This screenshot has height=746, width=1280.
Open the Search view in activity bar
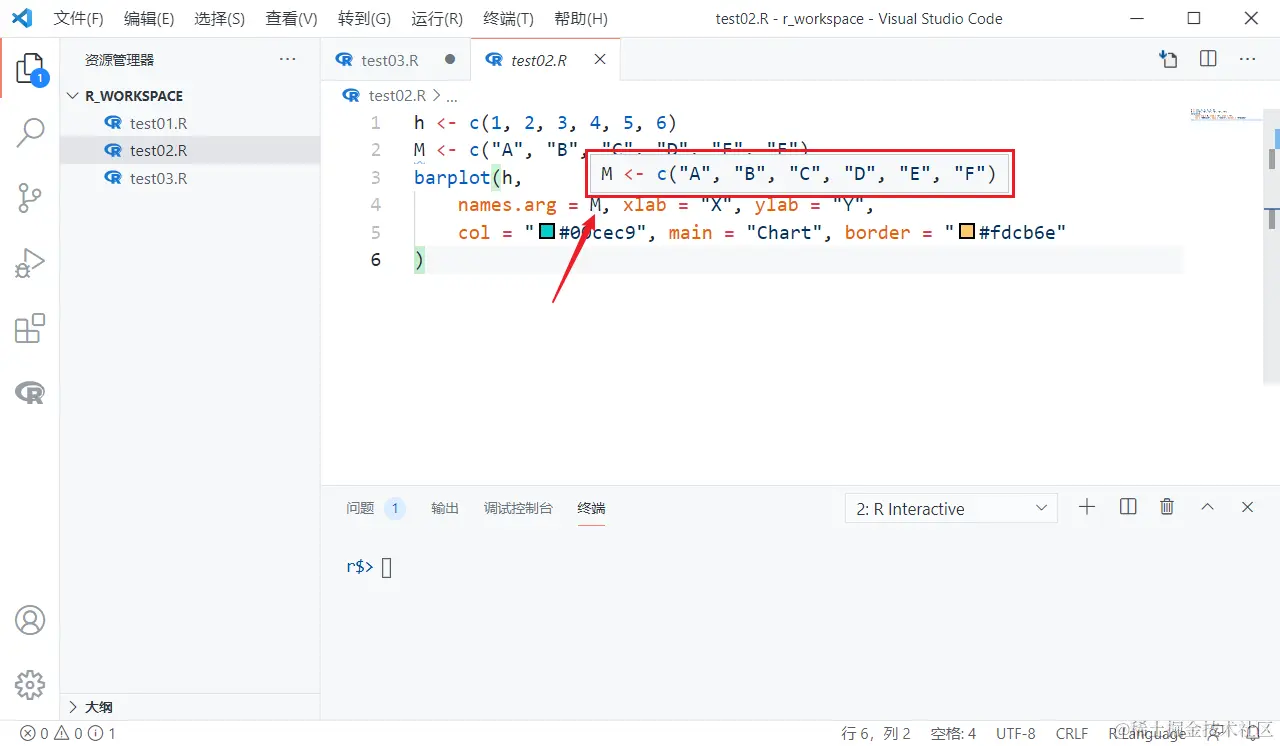coord(30,132)
